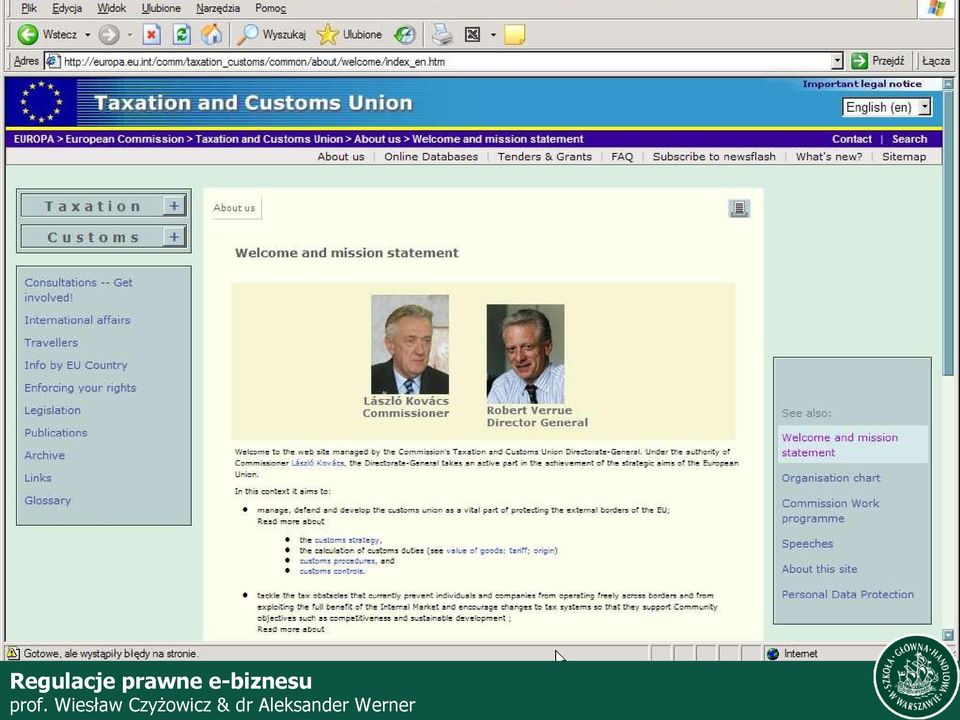The width and height of the screenshot is (960, 720).
Task: Stop page loading with the red X icon
Action: click(151, 34)
